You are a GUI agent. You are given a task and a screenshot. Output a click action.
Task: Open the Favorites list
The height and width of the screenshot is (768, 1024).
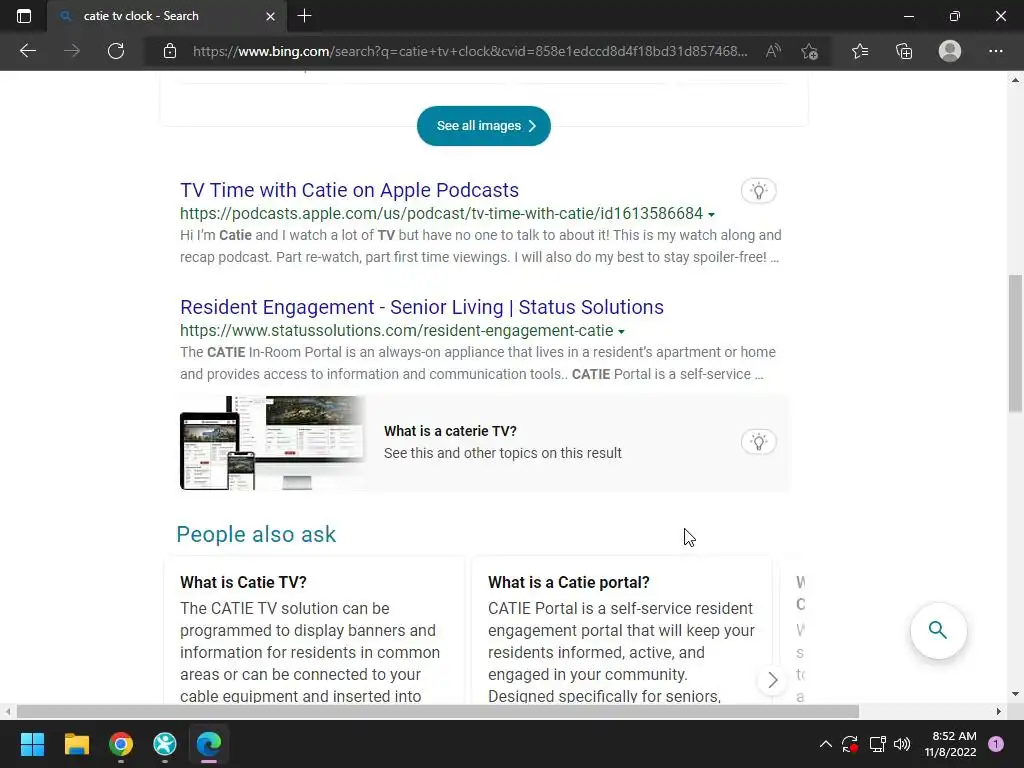(860, 51)
